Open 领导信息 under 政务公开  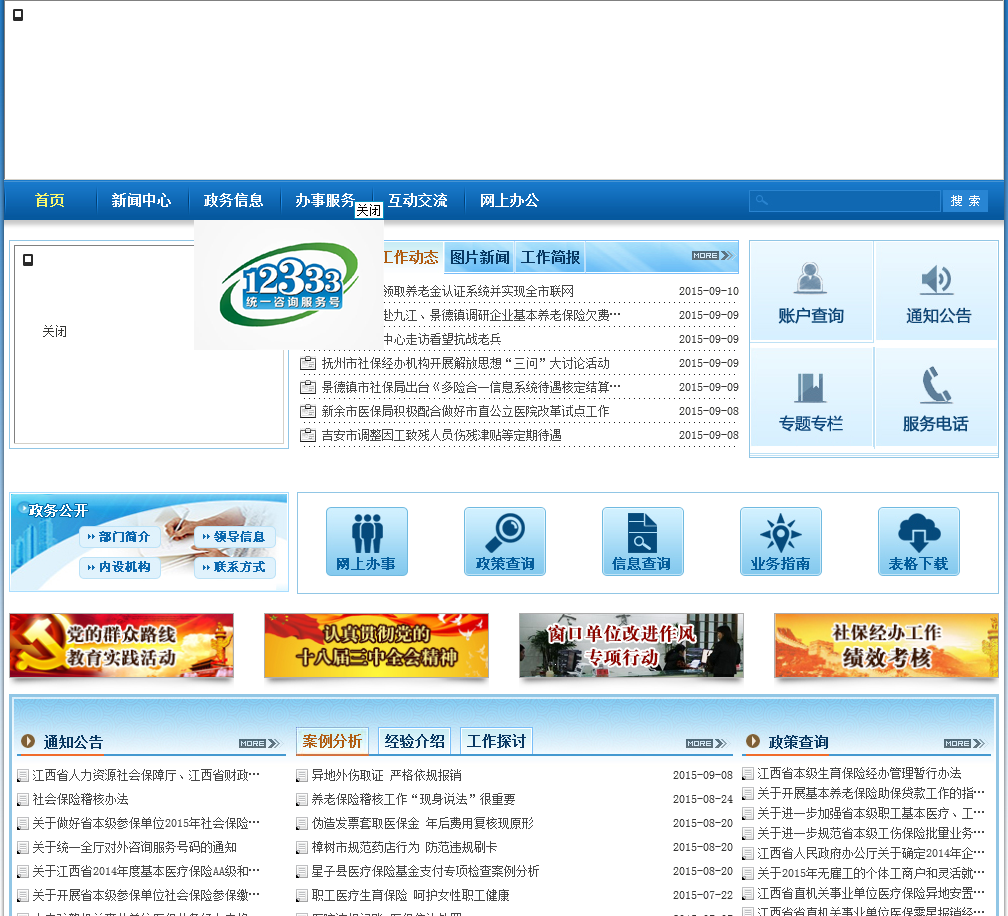(235, 537)
